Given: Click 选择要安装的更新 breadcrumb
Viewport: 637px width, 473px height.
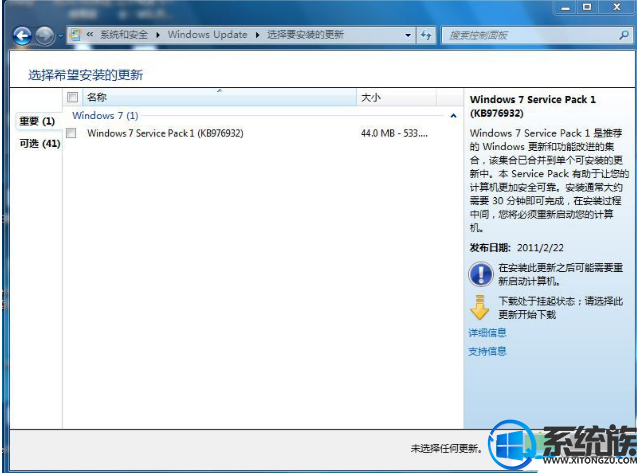Looking at the screenshot, I should (305, 35).
